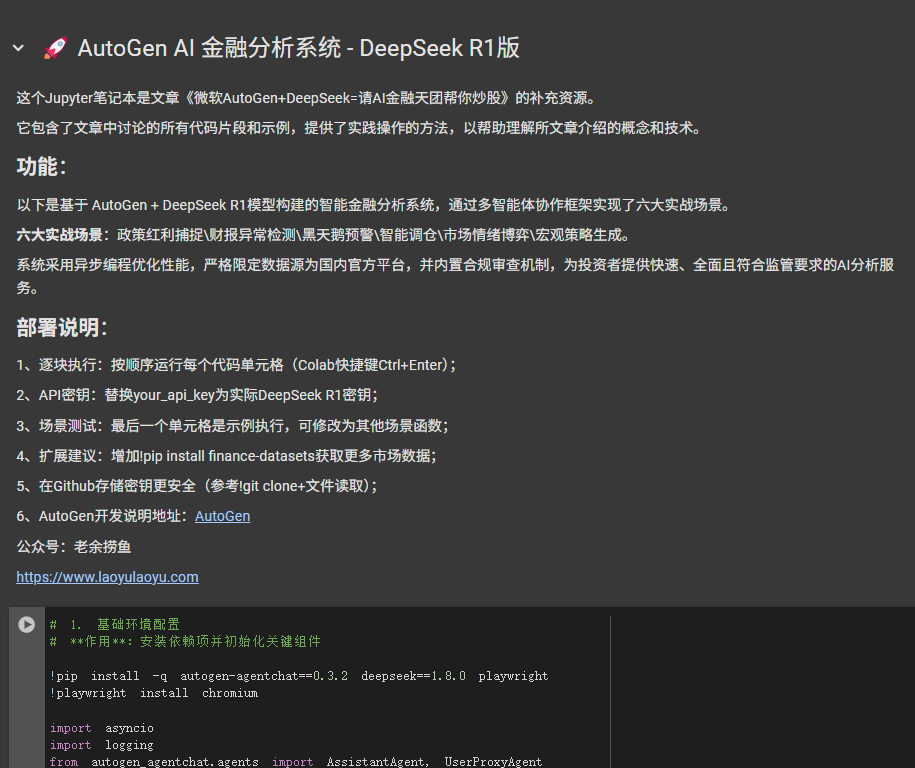Click the 'import logging' code line

[102, 745]
